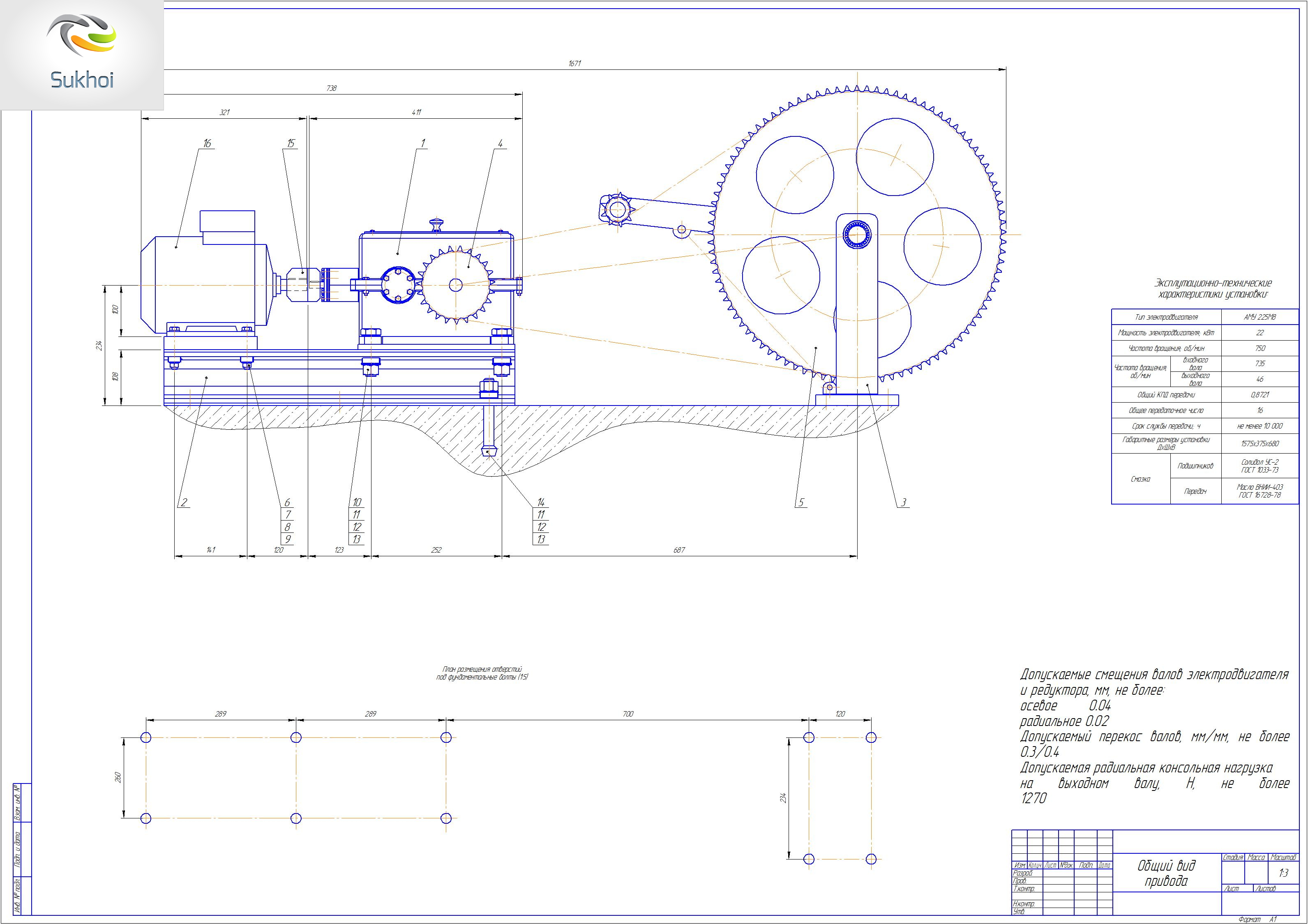1308x924 pixels.
Task: Select the 'не менее 10 000' cell
Action: click(1260, 426)
